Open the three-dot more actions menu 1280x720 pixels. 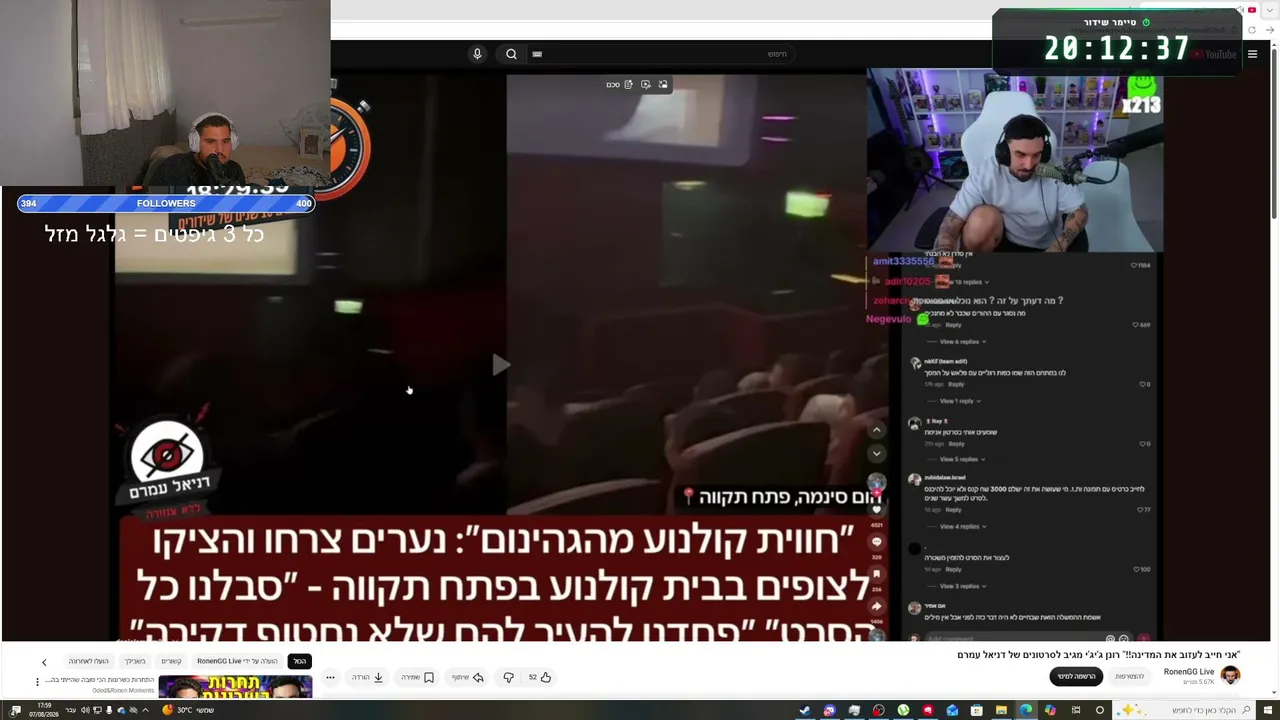(330, 677)
